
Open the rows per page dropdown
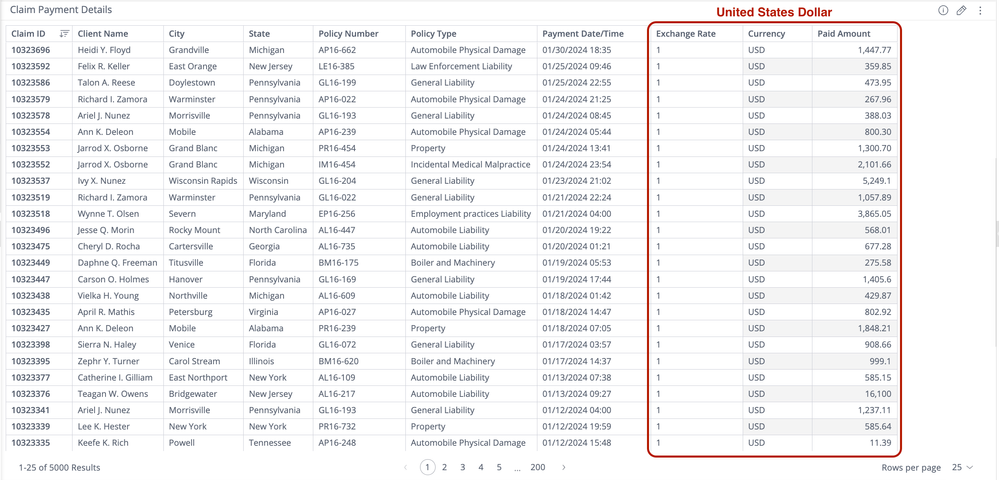click(x=961, y=467)
